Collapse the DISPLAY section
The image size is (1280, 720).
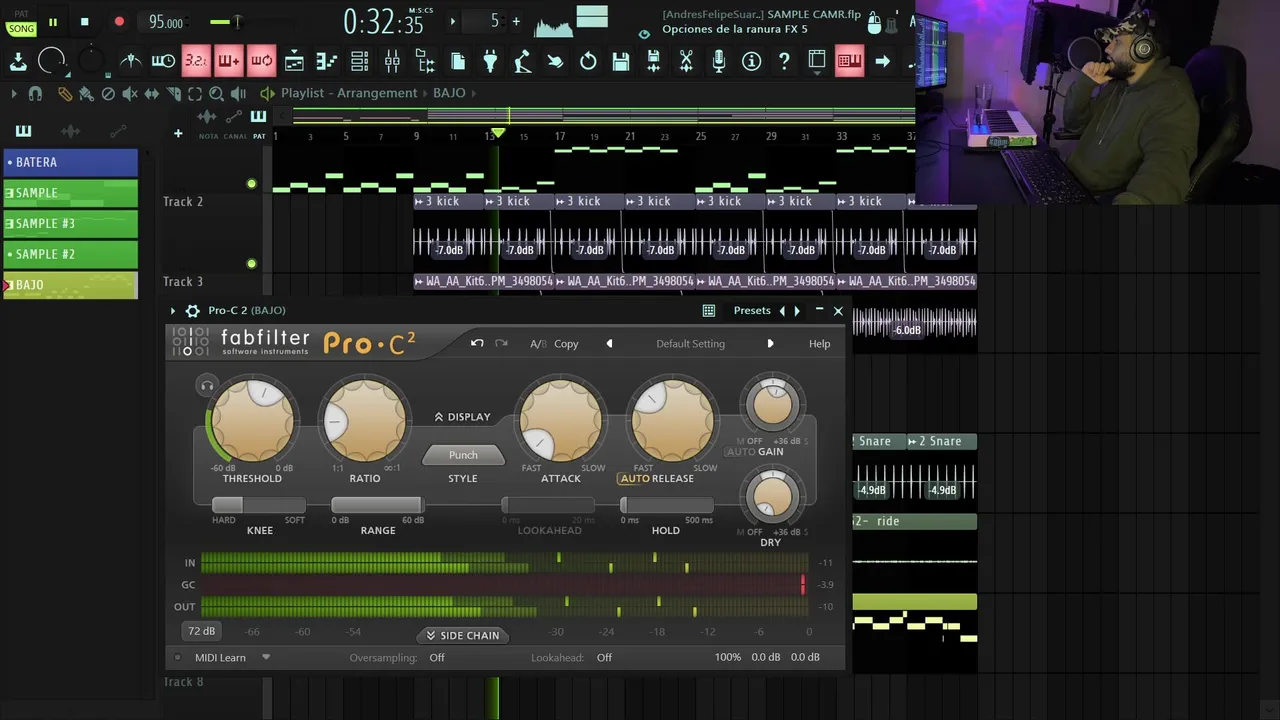462,417
